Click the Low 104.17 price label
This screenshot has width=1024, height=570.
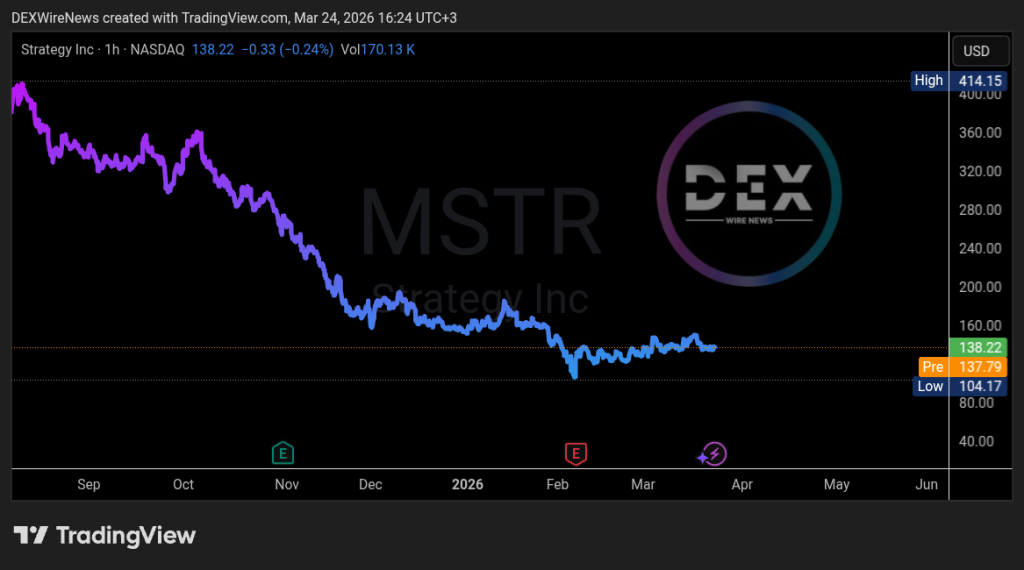click(960, 386)
